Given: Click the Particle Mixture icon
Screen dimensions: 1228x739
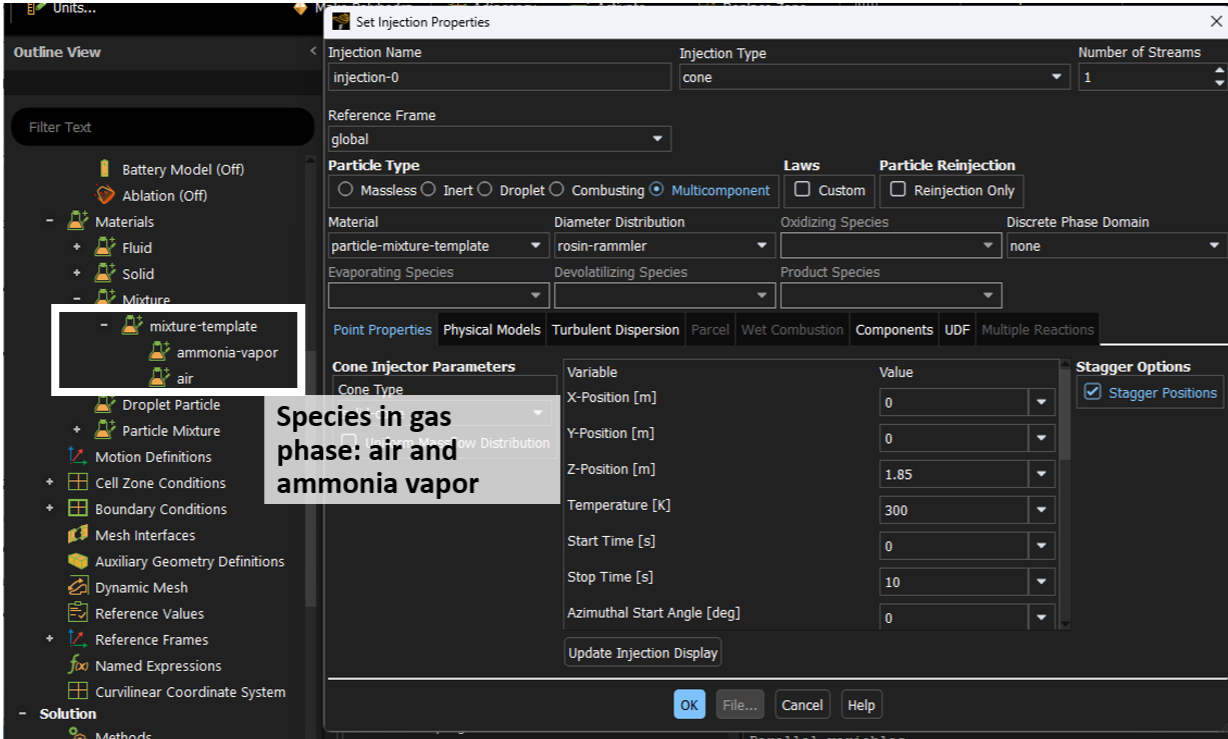Looking at the screenshot, I should tap(105, 430).
